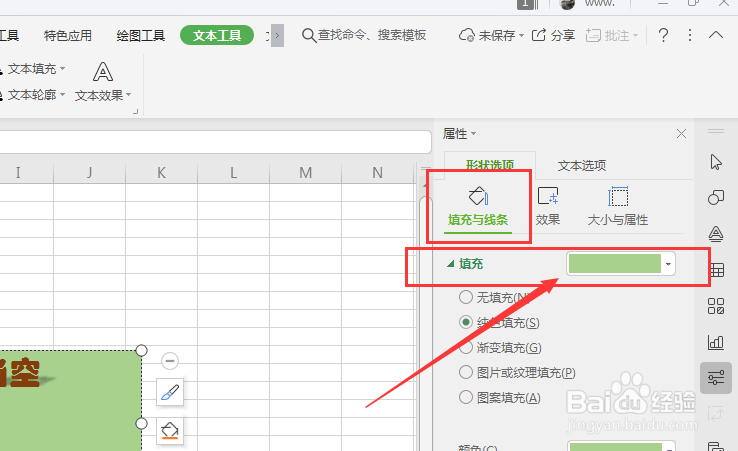The height and width of the screenshot is (451, 738).
Task: Click the floating fill bucket button
Action: [x=170, y=431]
